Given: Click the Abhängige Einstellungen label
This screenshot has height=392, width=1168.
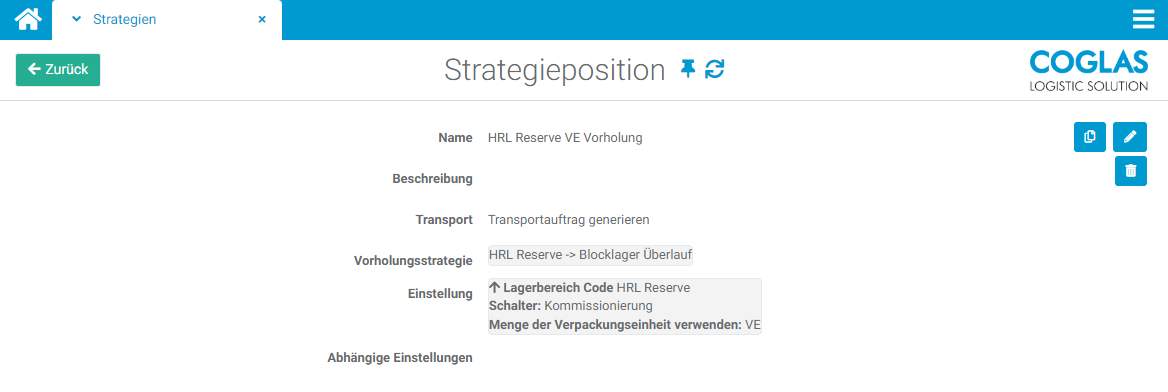Looking at the screenshot, I should [400, 358].
